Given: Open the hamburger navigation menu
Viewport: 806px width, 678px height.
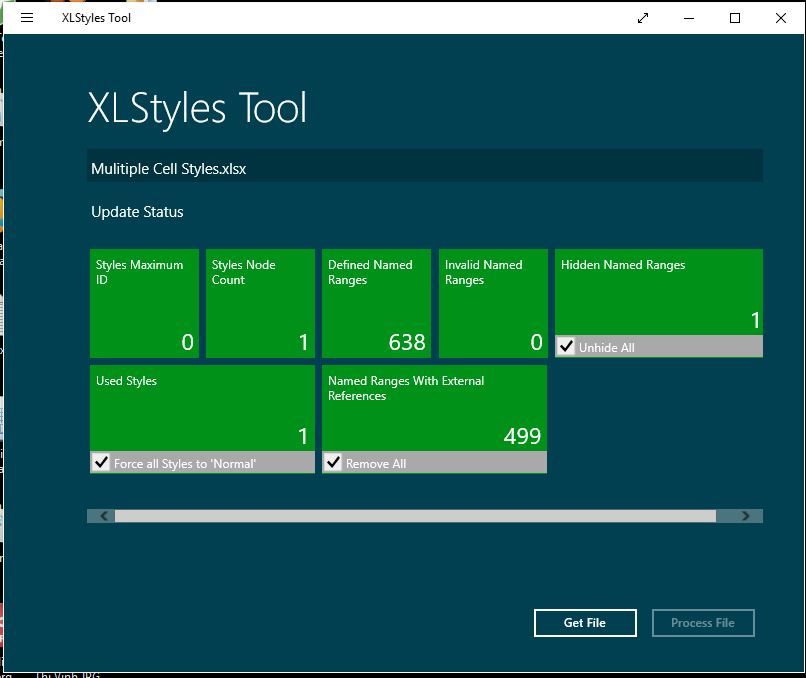Looking at the screenshot, I should 26,17.
